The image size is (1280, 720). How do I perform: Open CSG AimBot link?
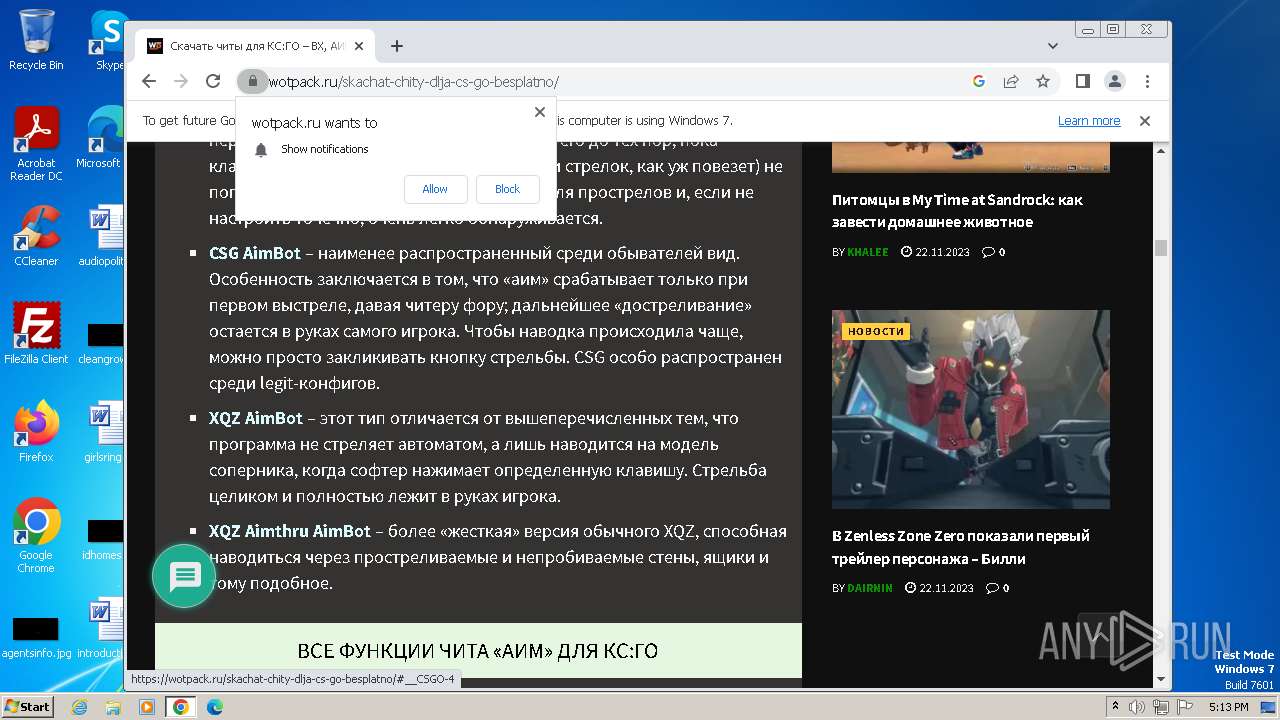[x=254, y=253]
